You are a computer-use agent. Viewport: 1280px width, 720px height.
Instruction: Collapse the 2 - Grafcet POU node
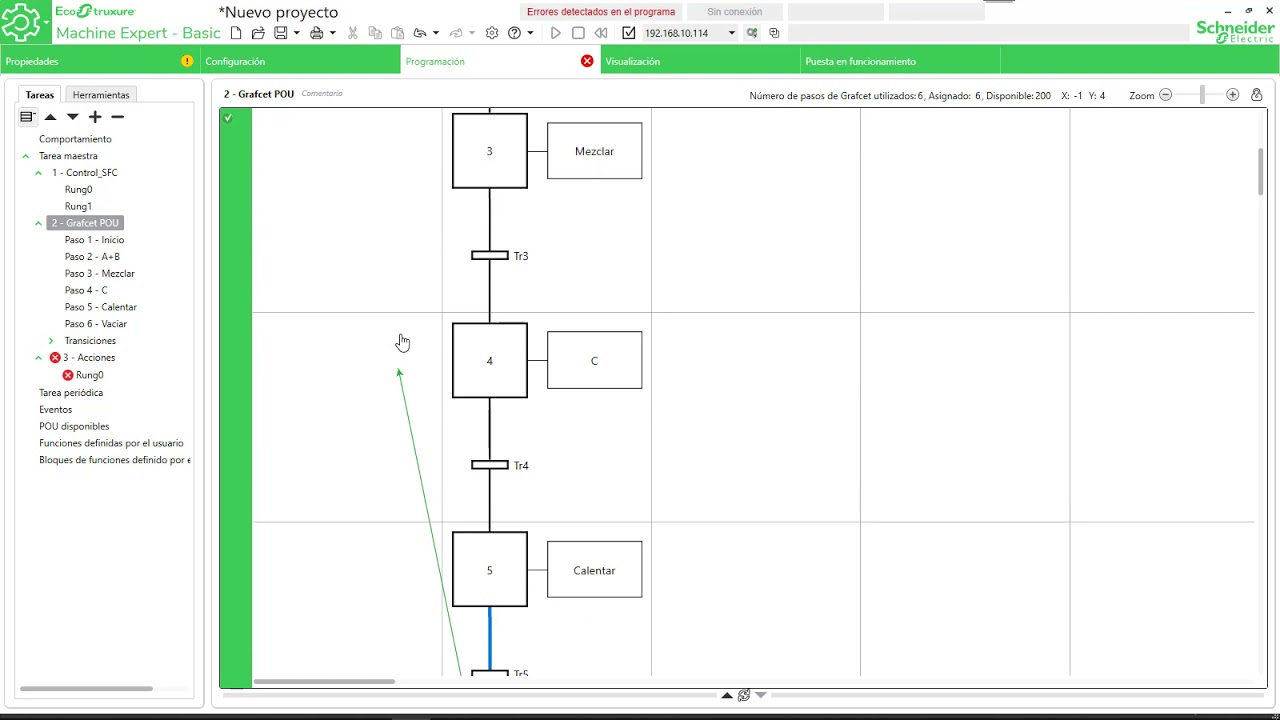pos(39,223)
